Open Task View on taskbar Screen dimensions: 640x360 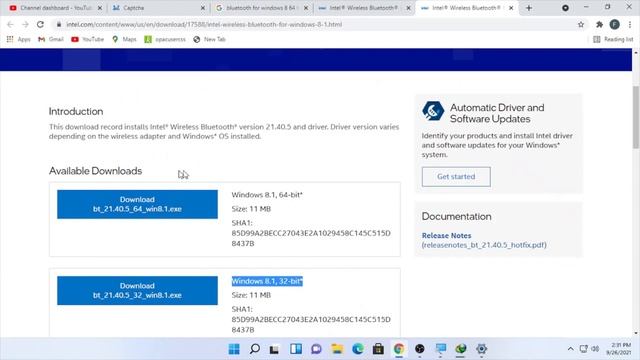(x=274, y=349)
